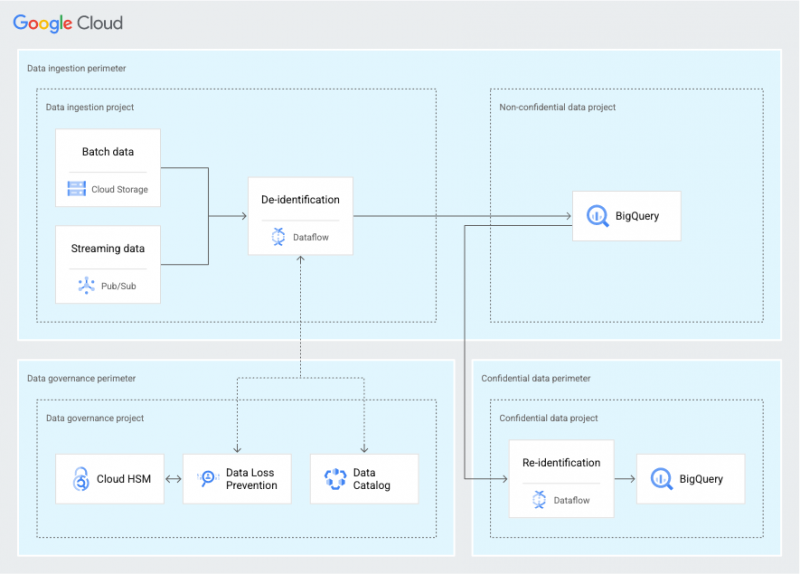Click the Confidential data project heading
The image size is (800, 574).
pyautogui.click(x=548, y=418)
